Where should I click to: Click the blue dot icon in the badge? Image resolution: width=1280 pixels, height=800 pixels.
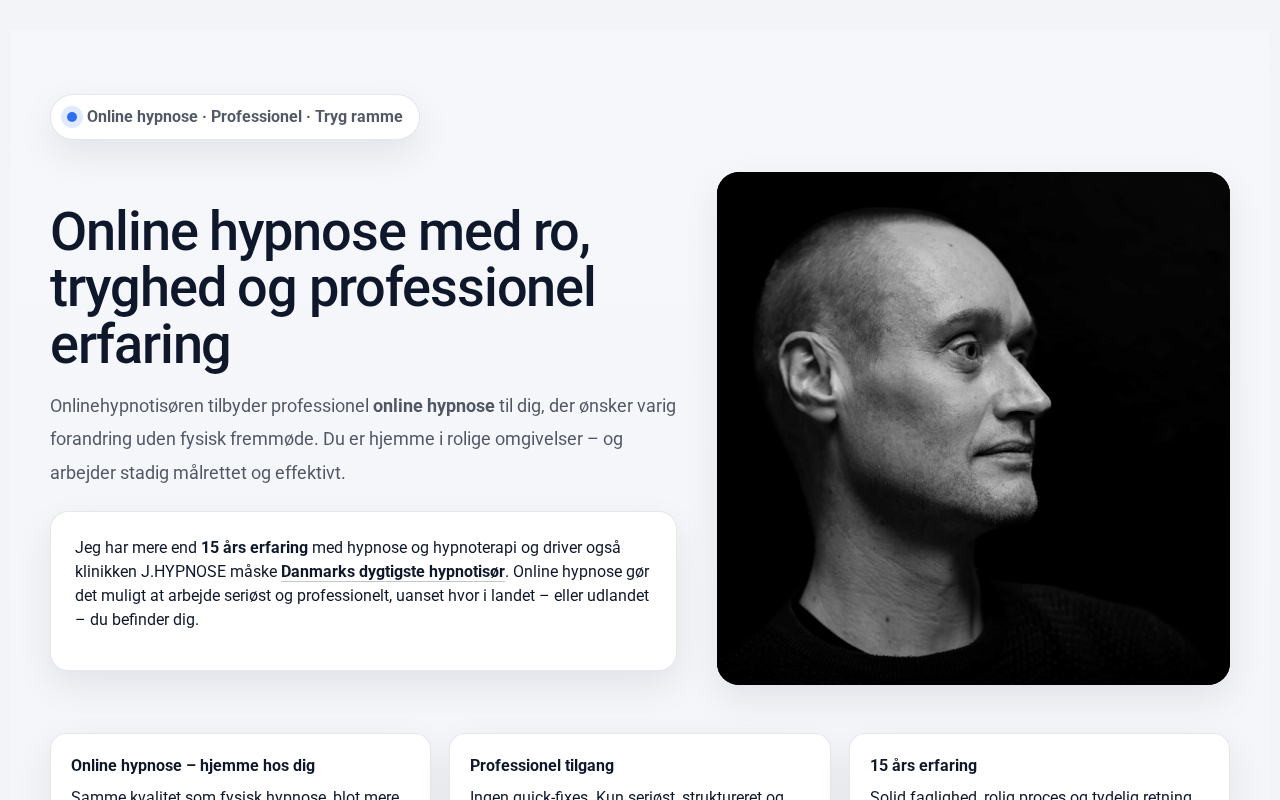(72, 117)
